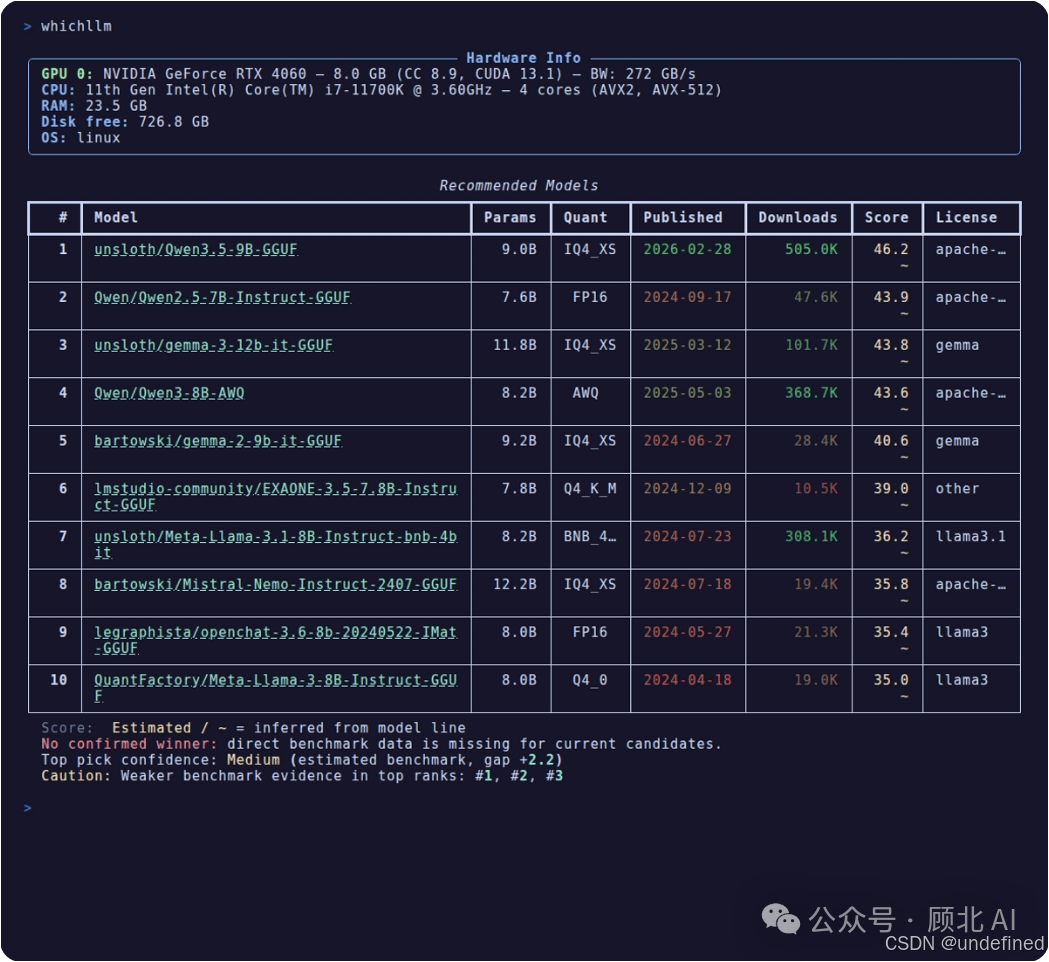Click the 368.7K downloads value
The height and width of the screenshot is (962, 1049).
click(811, 393)
